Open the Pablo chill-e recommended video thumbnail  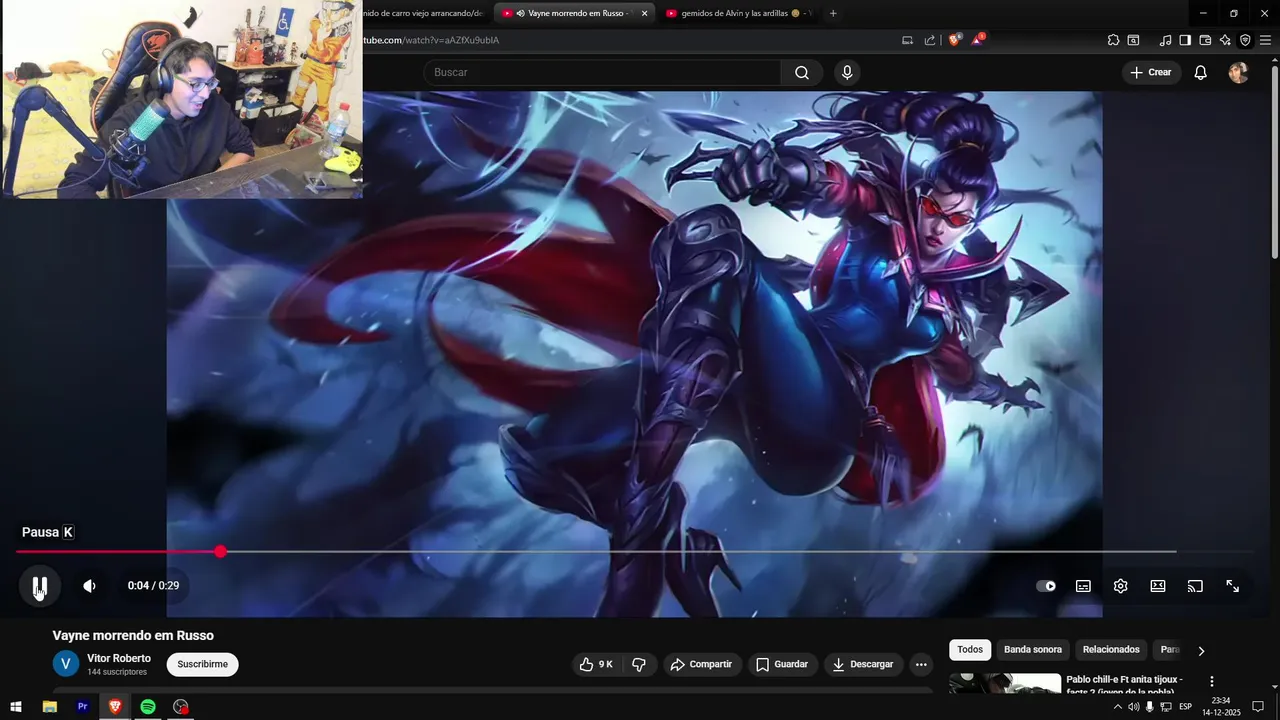click(1005, 683)
